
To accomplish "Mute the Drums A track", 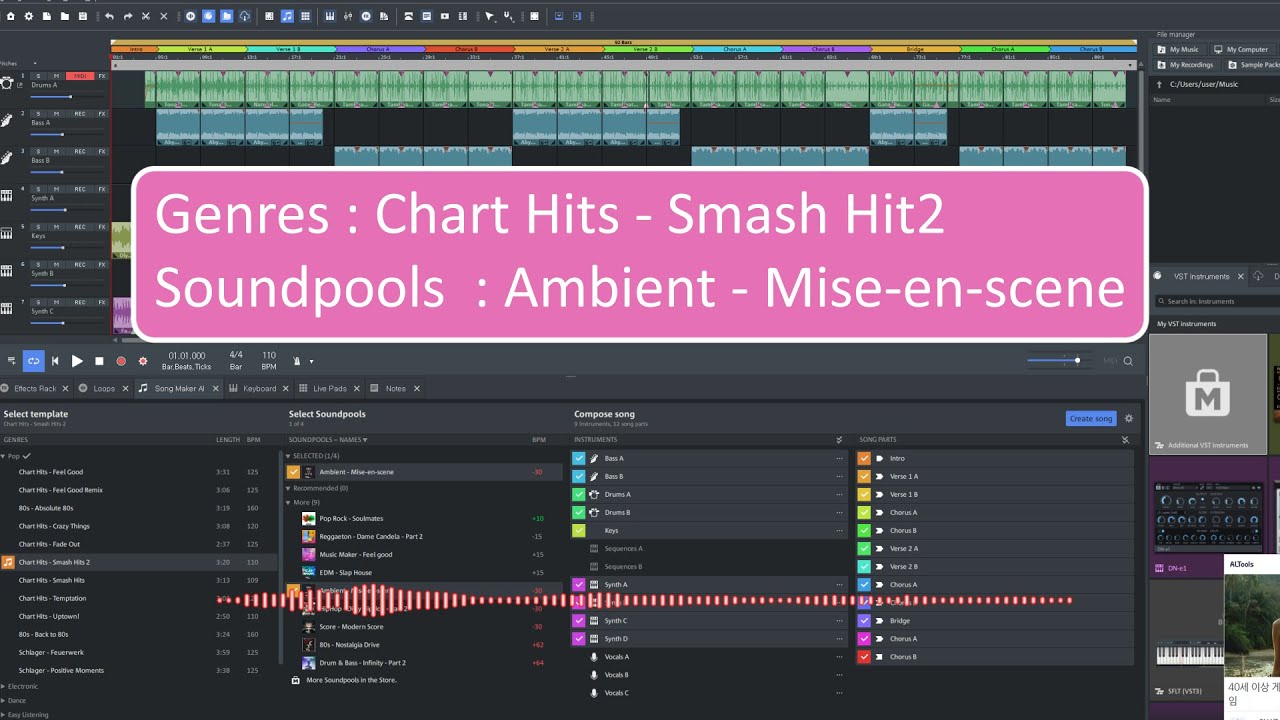I will coord(56,76).
